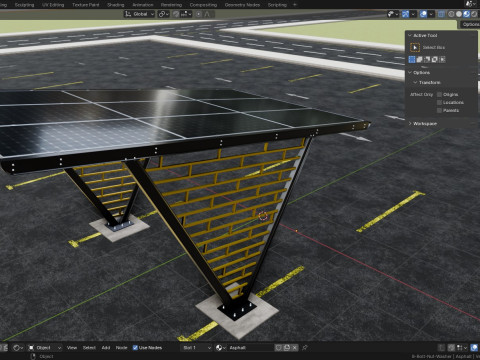
Task: Open the proportional editing falloff menu
Action: (x=208, y=14)
